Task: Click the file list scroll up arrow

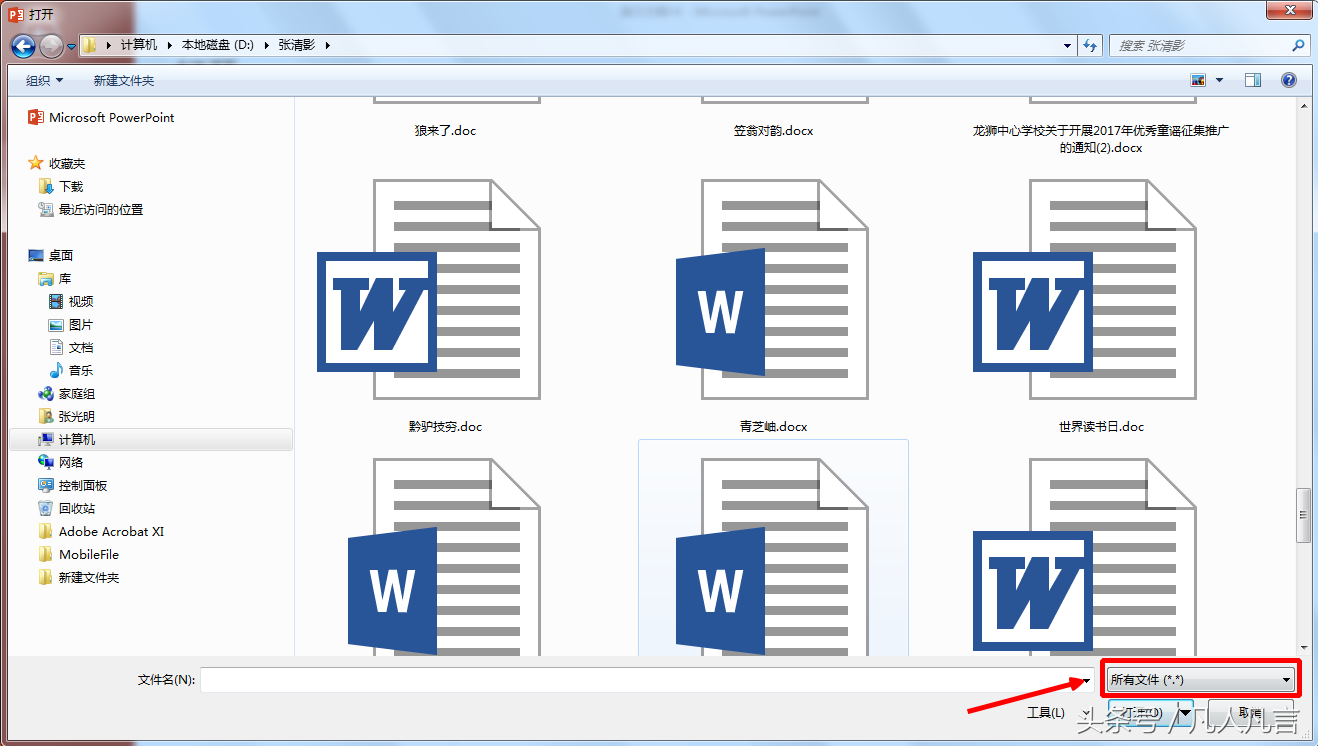Action: (x=1302, y=105)
